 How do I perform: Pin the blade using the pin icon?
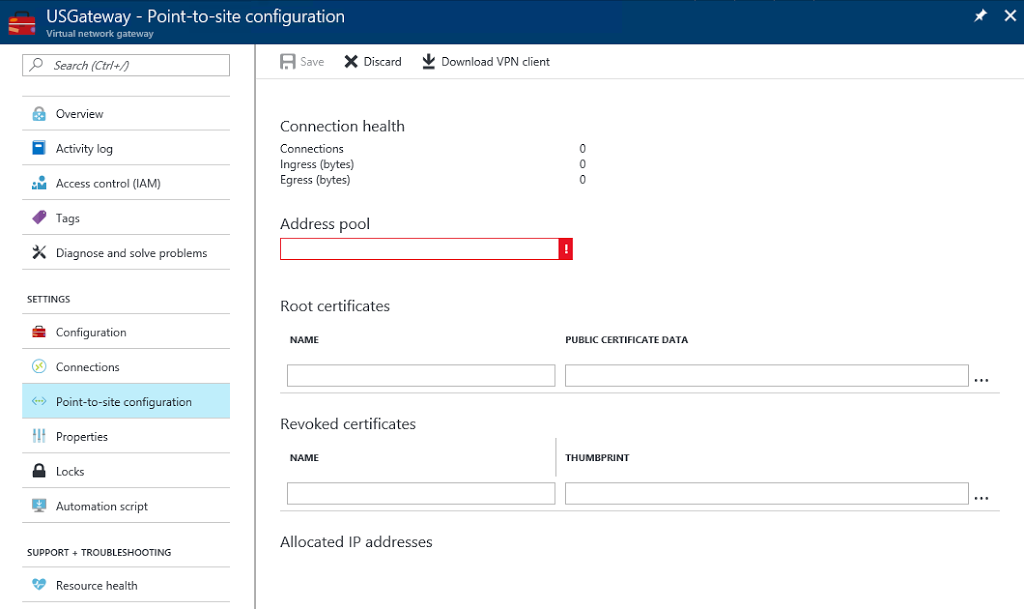pos(980,16)
